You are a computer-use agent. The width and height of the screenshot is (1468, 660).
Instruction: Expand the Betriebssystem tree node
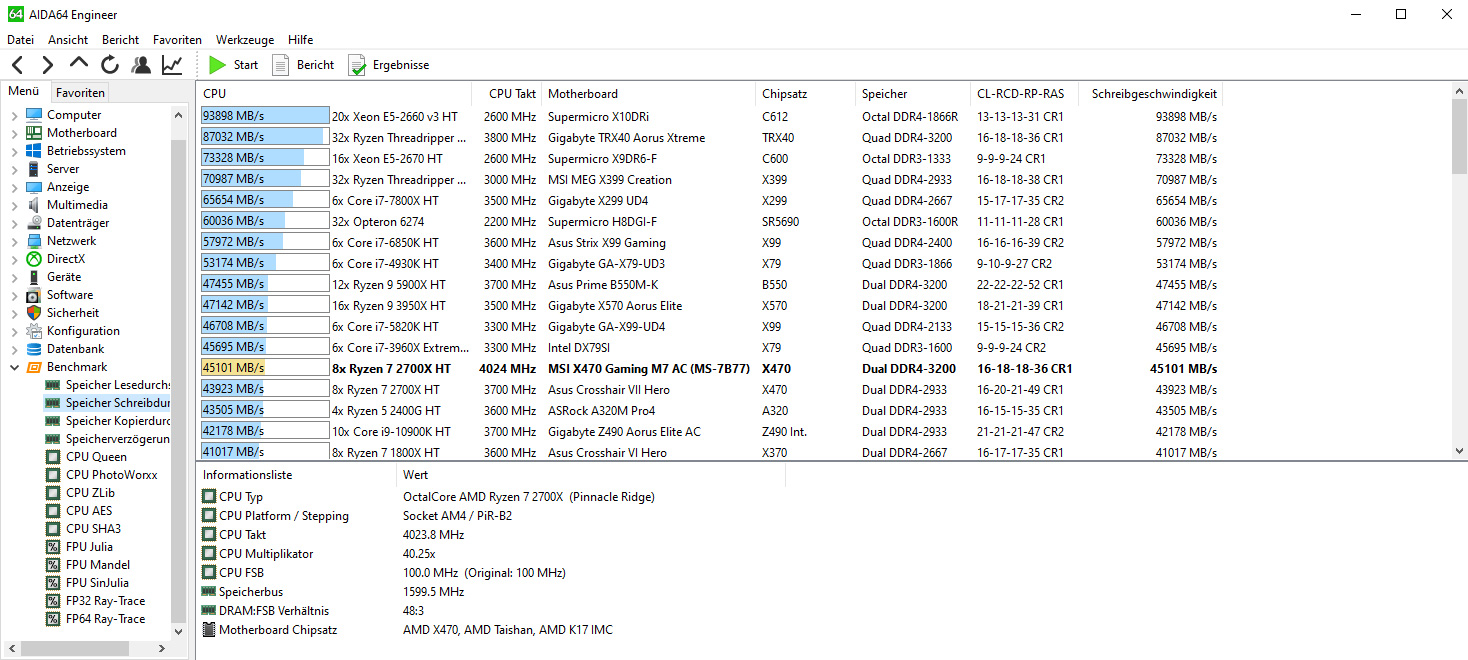14,151
